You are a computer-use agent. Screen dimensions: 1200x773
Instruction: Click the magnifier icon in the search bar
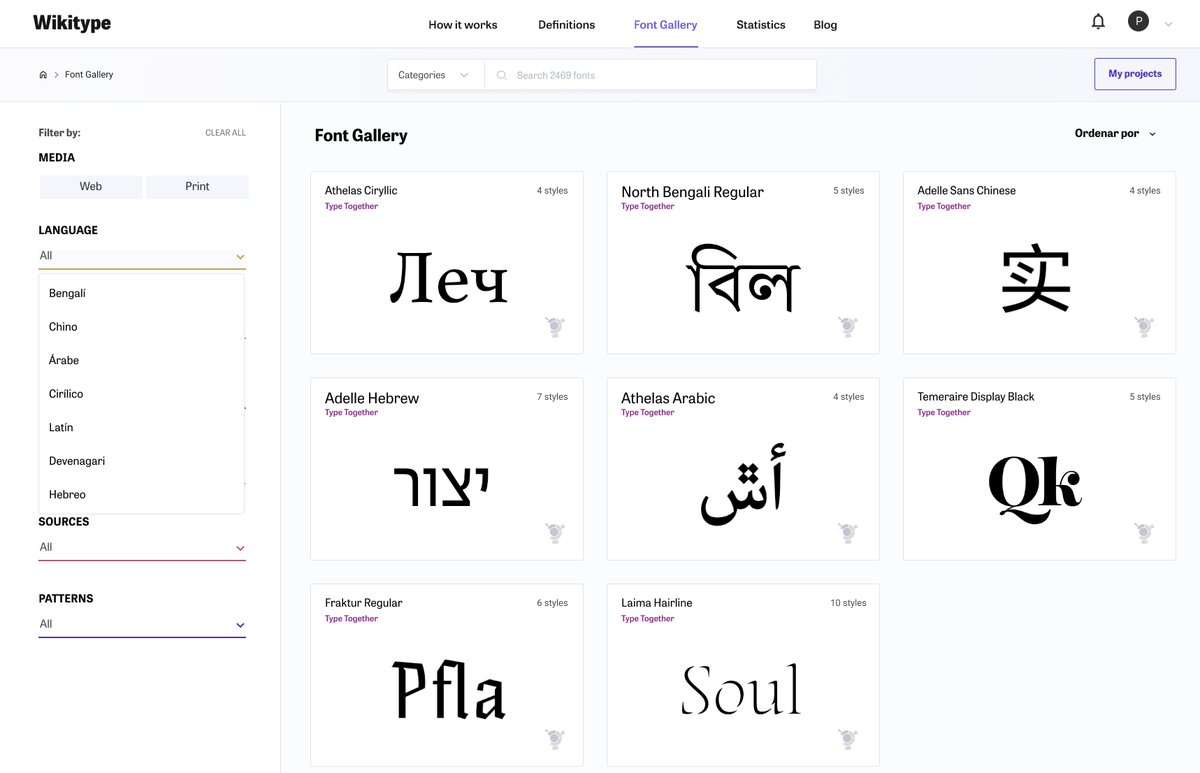coord(500,74)
